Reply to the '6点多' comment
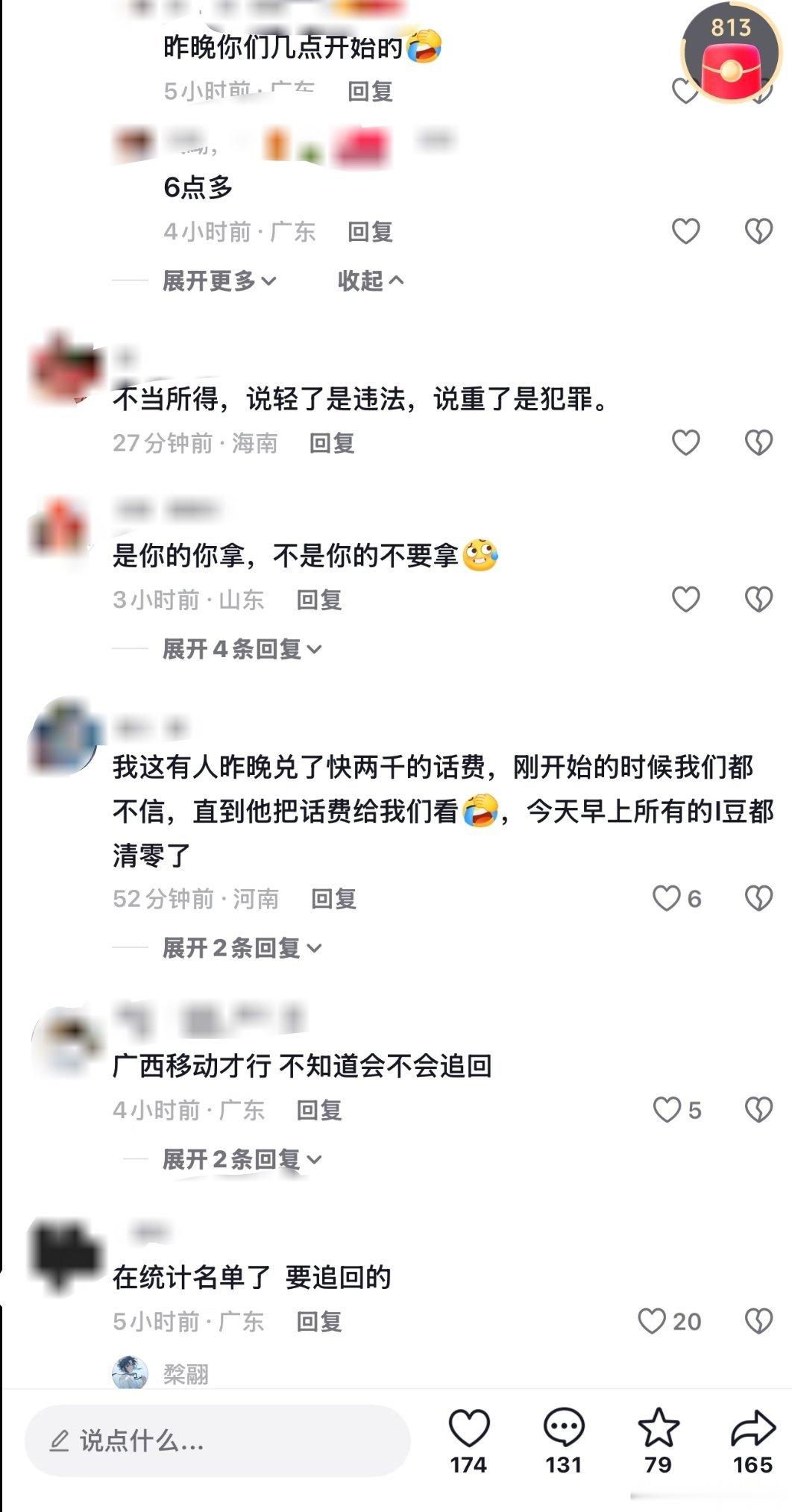The width and height of the screenshot is (792, 1512). coord(370,231)
